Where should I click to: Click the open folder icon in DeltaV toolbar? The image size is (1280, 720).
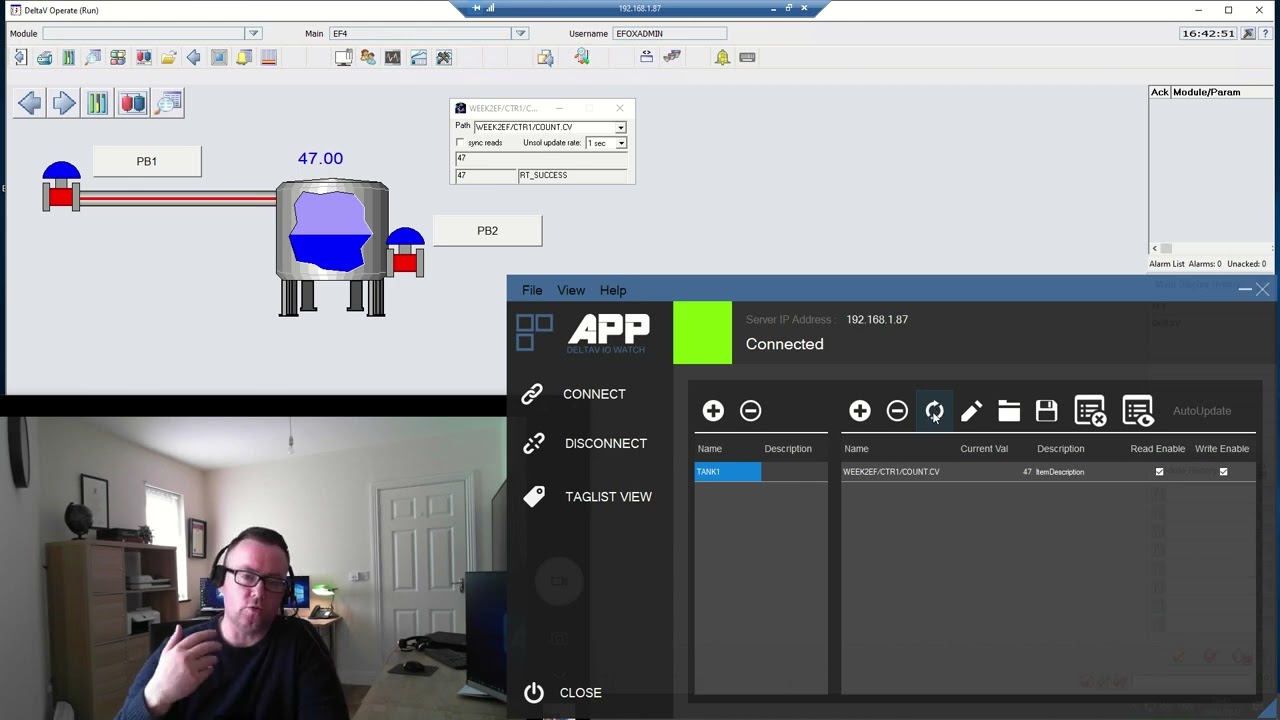[x=168, y=58]
